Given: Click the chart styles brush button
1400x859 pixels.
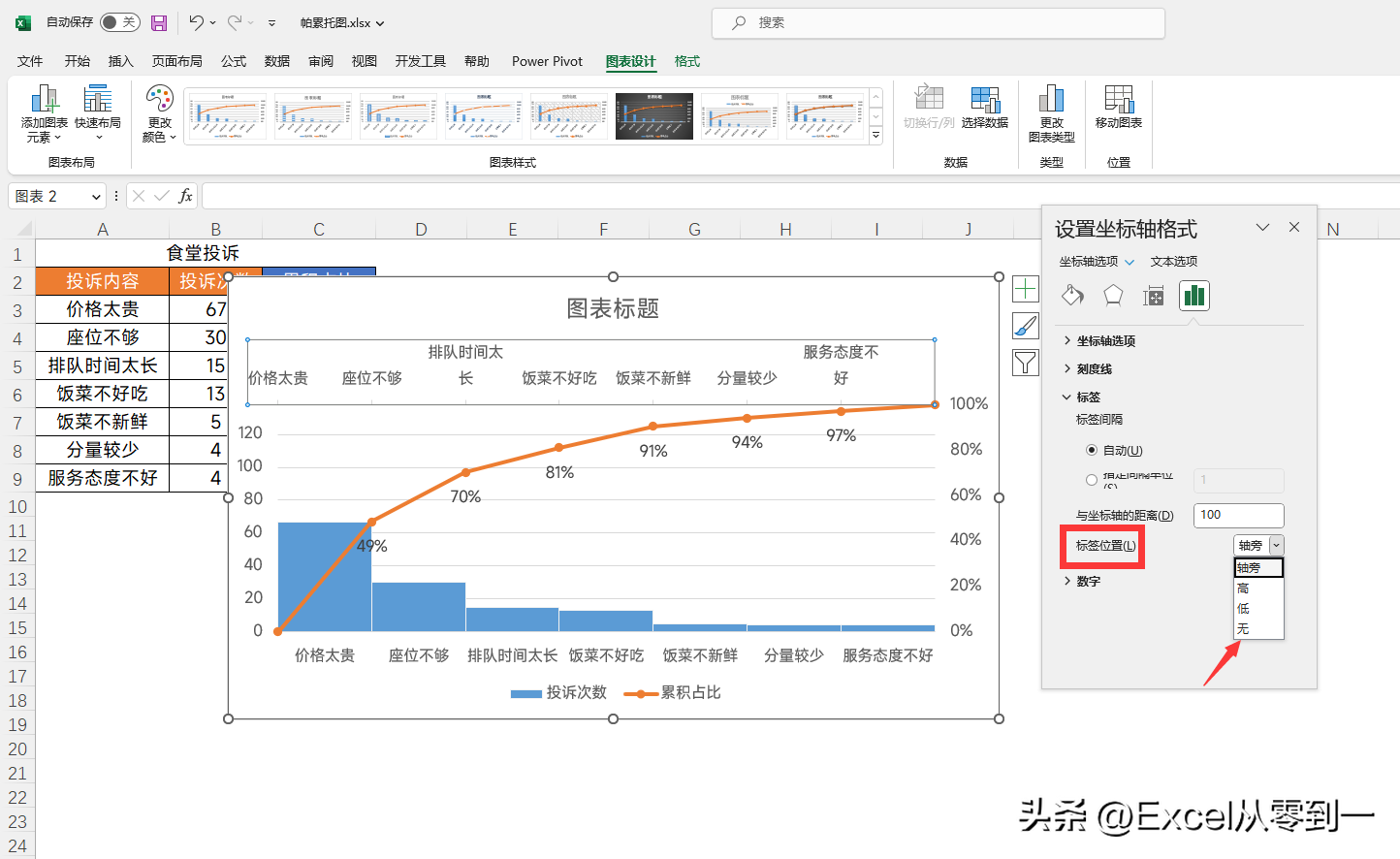Looking at the screenshot, I should (1026, 326).
